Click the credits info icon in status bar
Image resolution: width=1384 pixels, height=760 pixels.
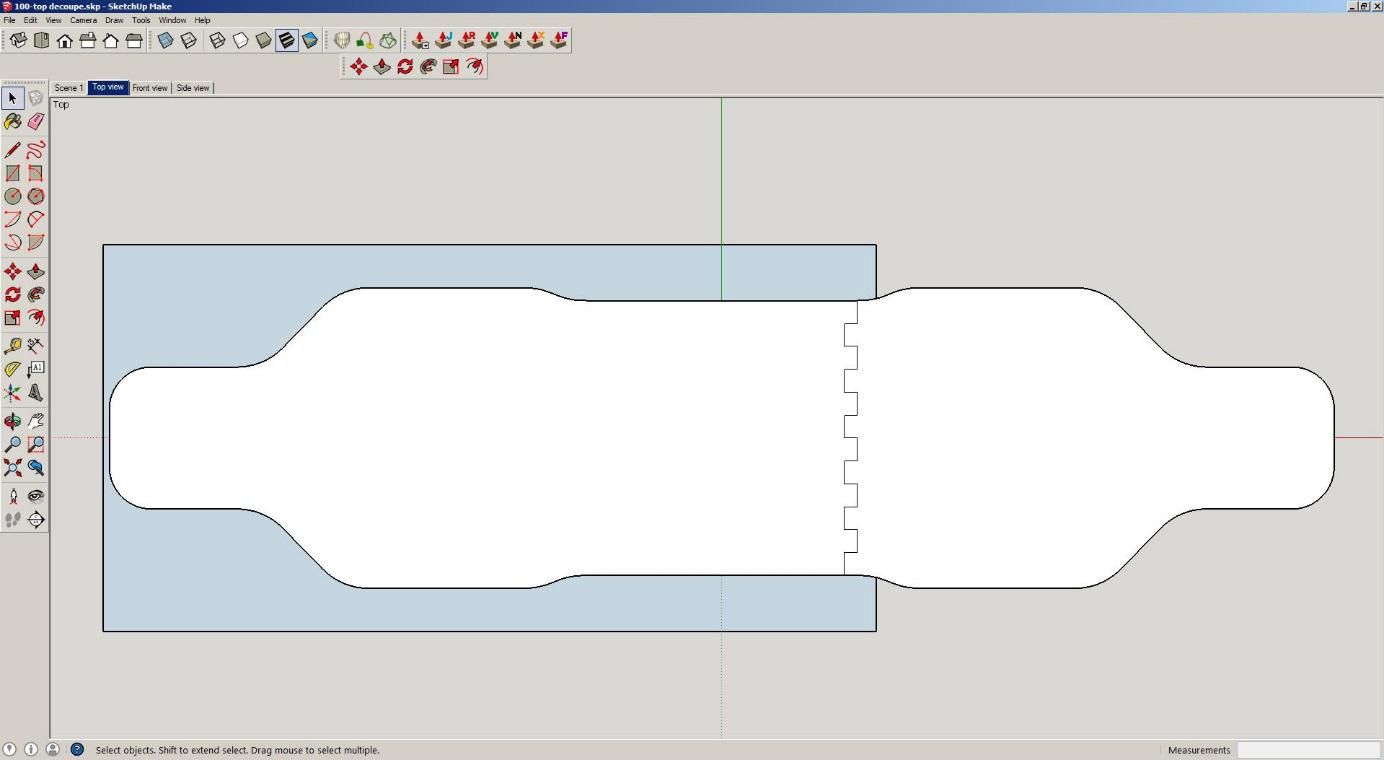[31, 749]
